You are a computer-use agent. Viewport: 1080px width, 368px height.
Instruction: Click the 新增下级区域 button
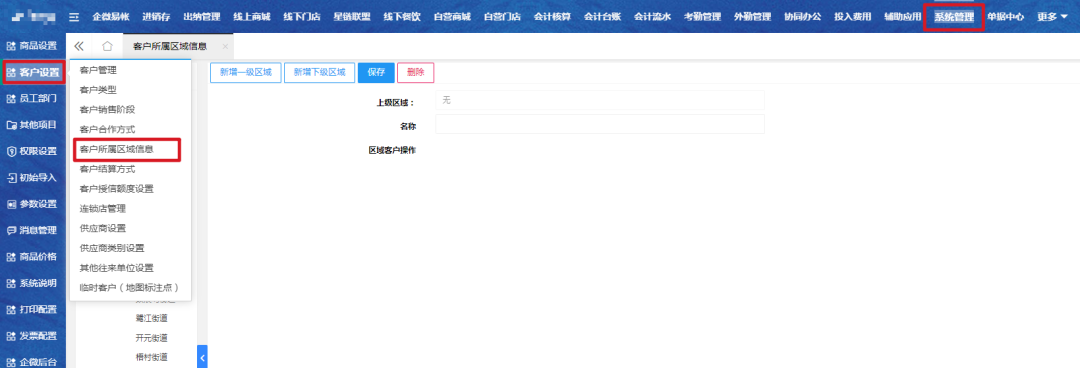(320, 72)
